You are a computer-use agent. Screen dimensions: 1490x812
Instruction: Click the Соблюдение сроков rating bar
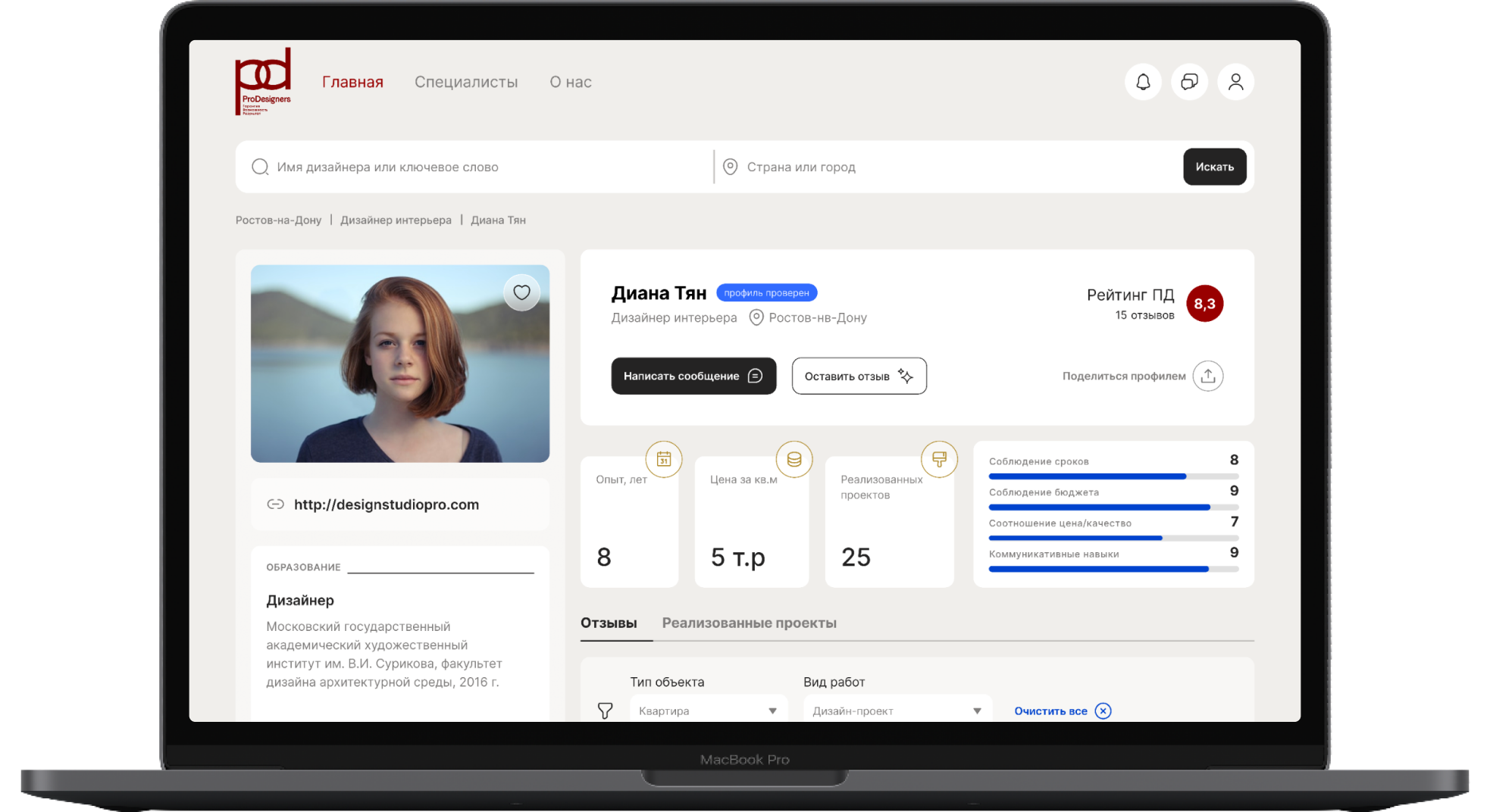(x=1113, y=476)
